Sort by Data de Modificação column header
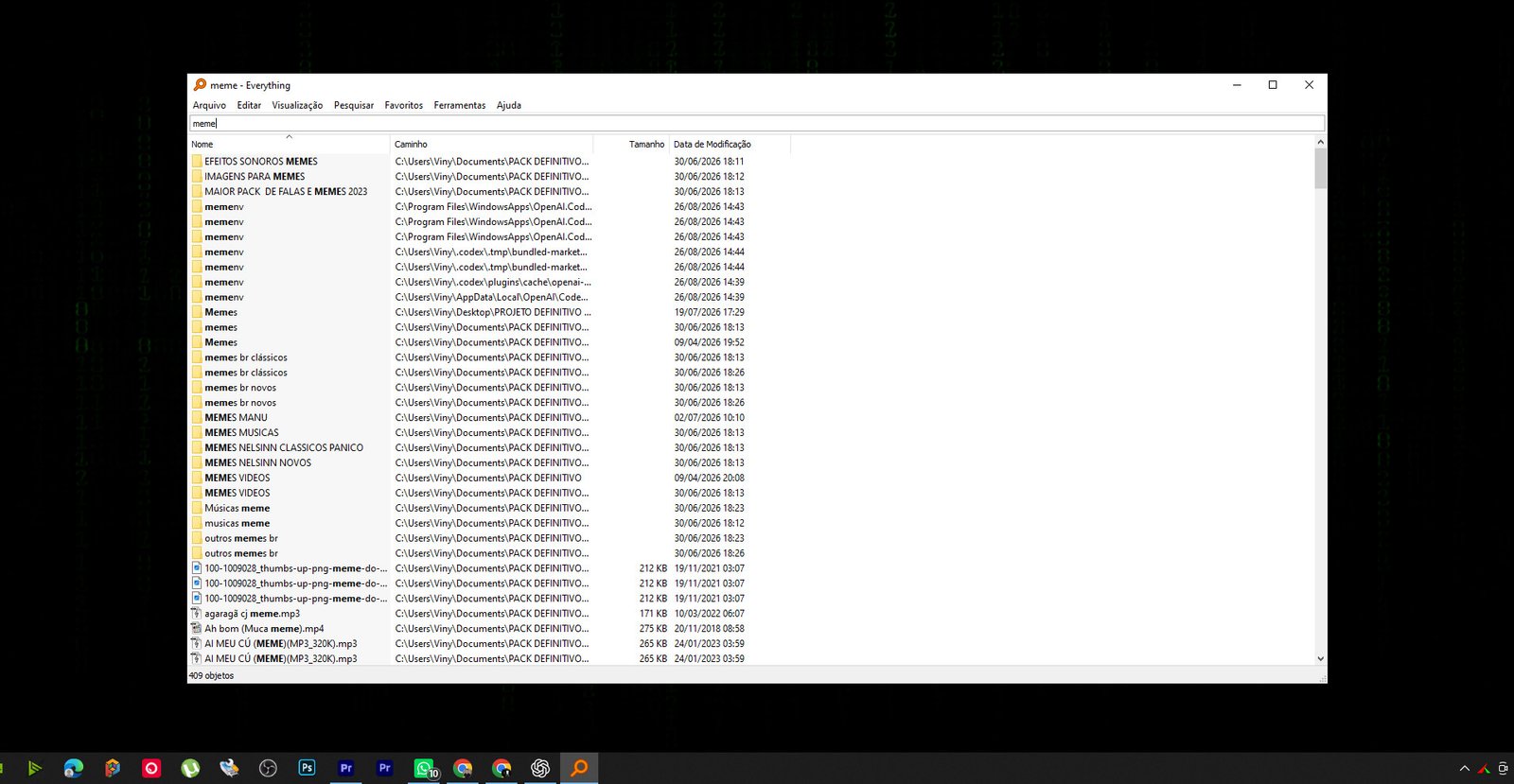Viewport: 1514px width, 784px height. [x=730, y=144]
